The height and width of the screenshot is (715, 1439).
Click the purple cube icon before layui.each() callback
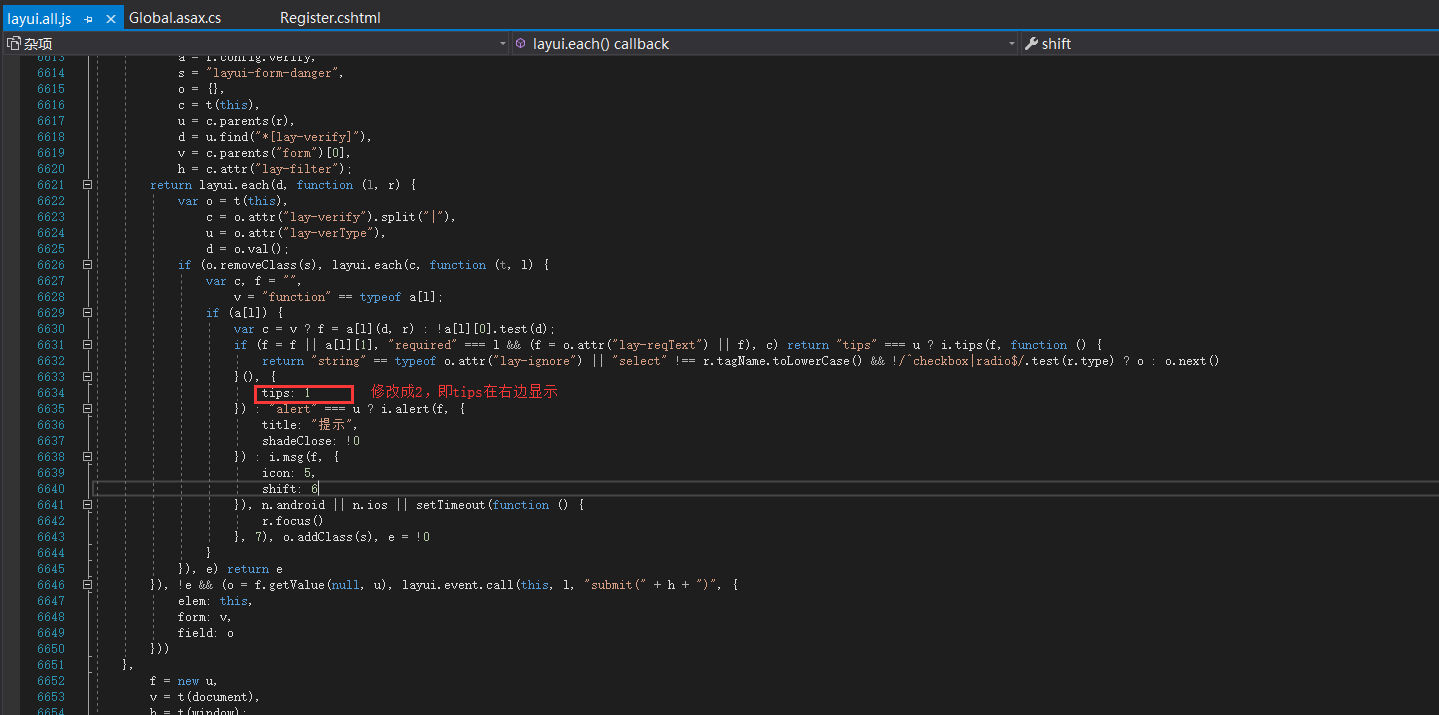click(x=521, y=43)
